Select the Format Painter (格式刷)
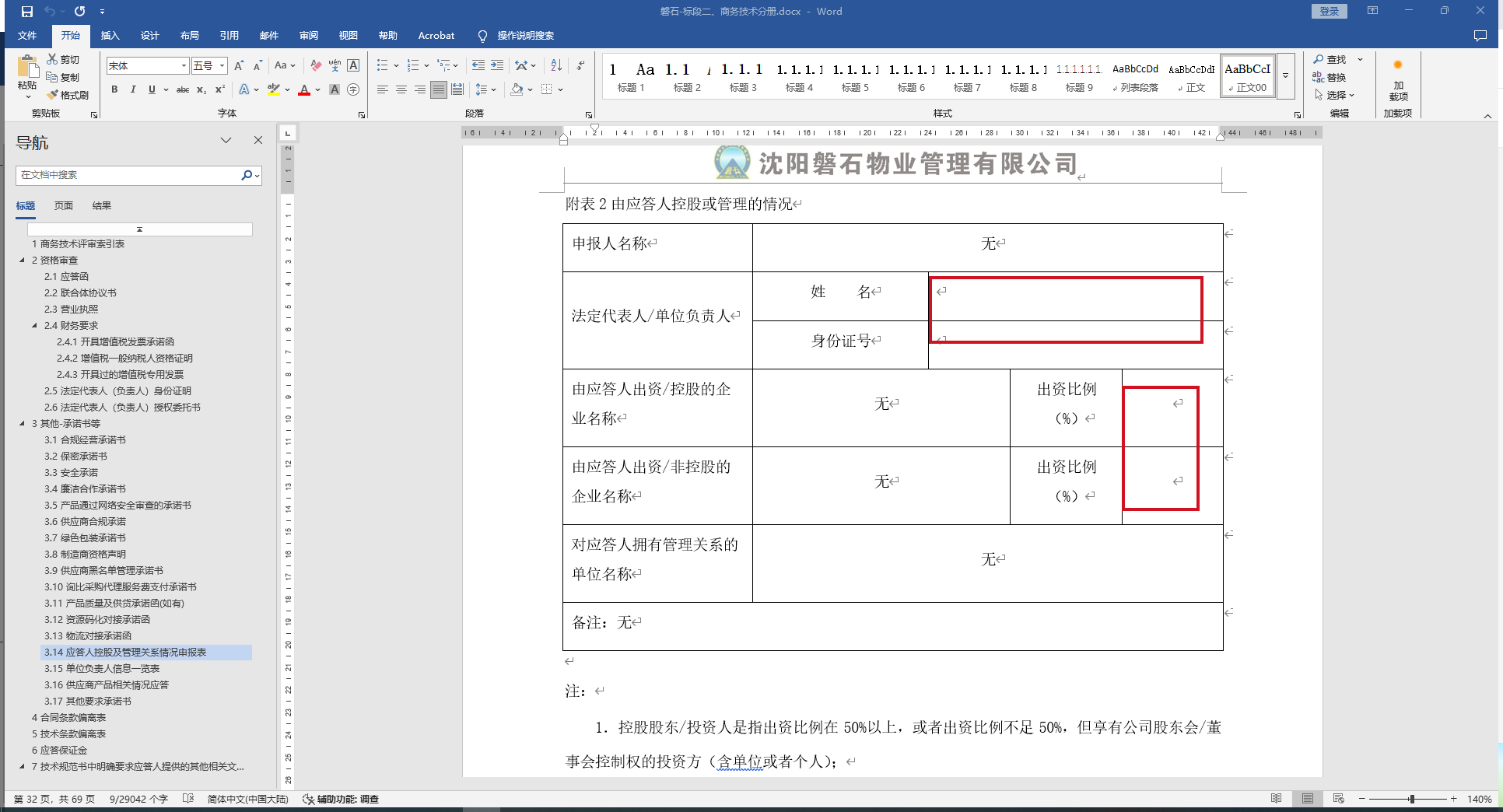Screen dimensions: 1503x812 (68, 95)
